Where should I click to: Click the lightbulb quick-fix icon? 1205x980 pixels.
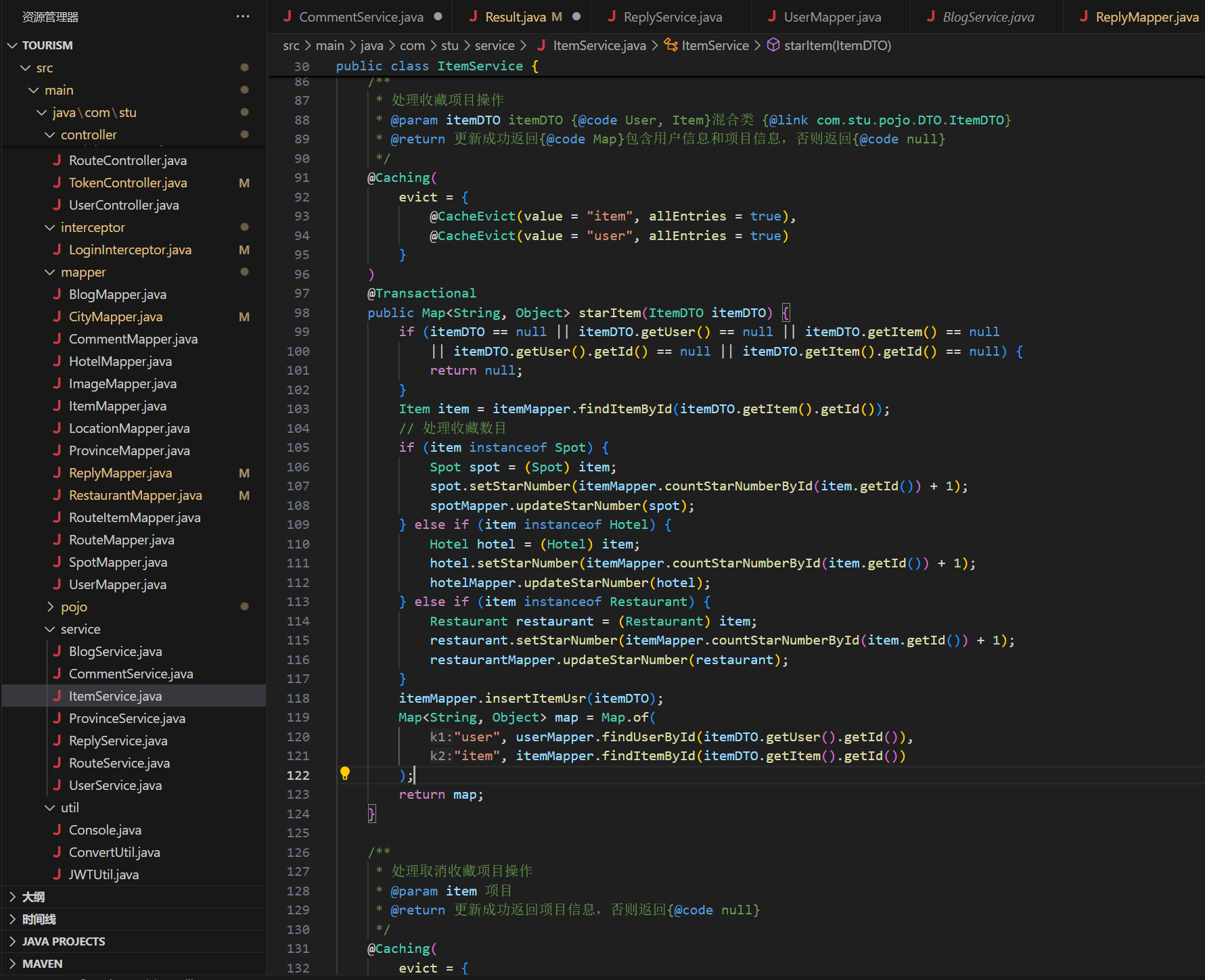[x=345, y=773]
